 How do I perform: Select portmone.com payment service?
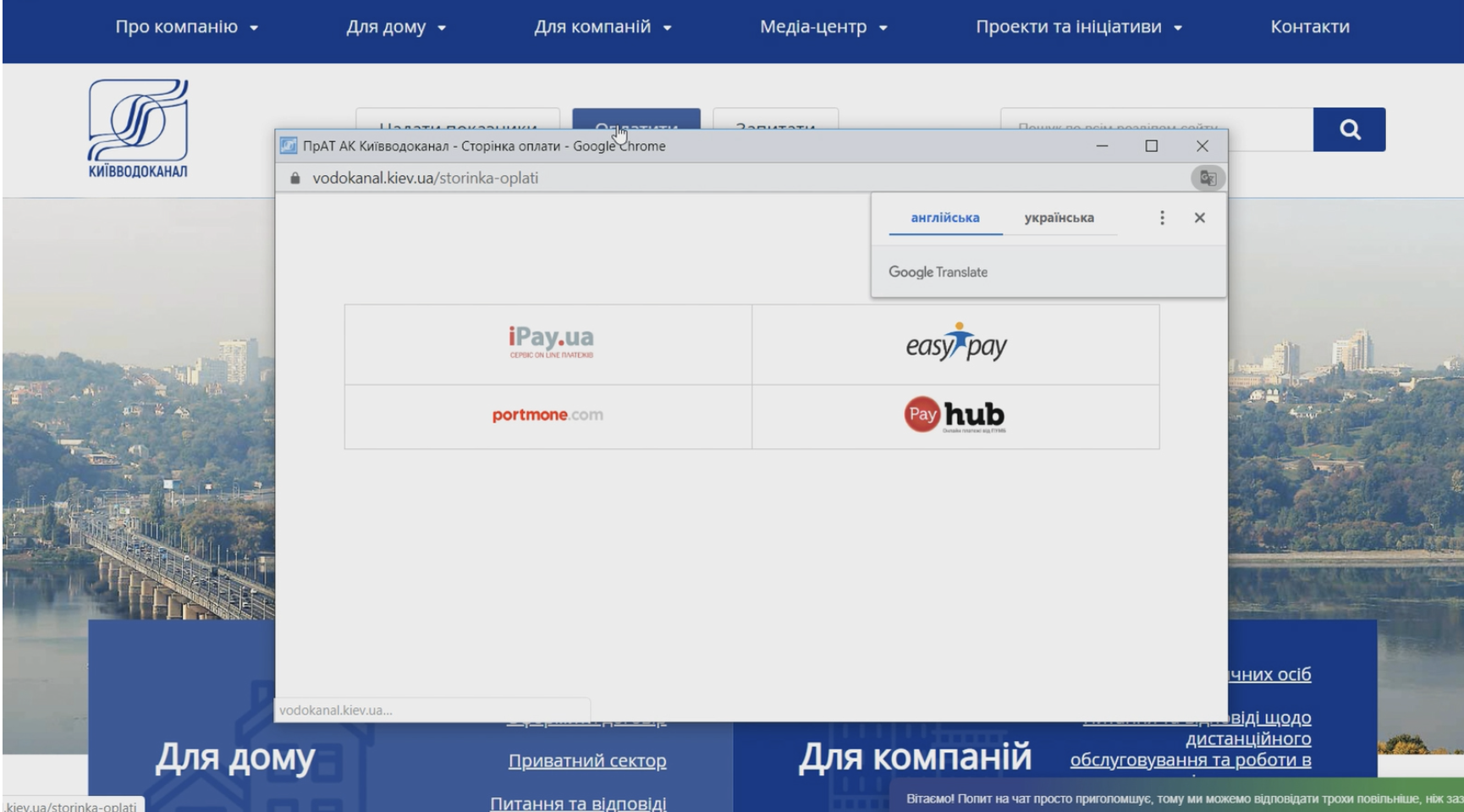(x=548, y=414)
